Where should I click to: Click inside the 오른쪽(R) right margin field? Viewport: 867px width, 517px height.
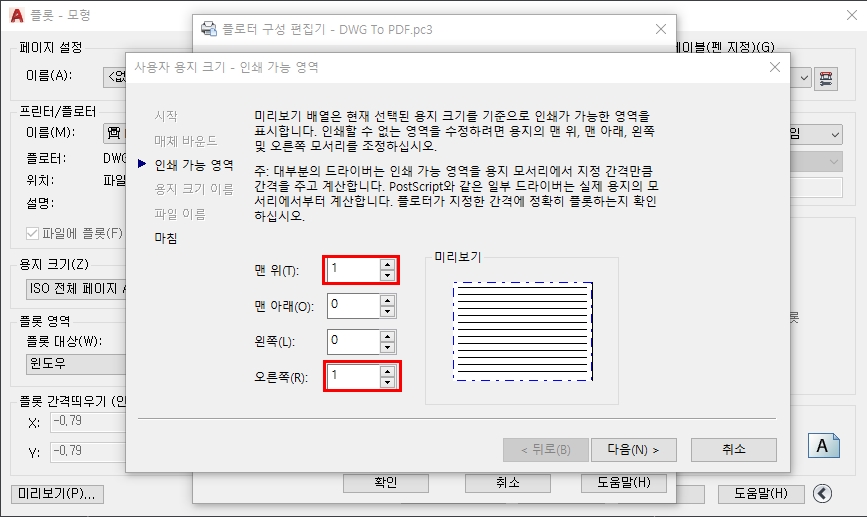click(353, 377)
